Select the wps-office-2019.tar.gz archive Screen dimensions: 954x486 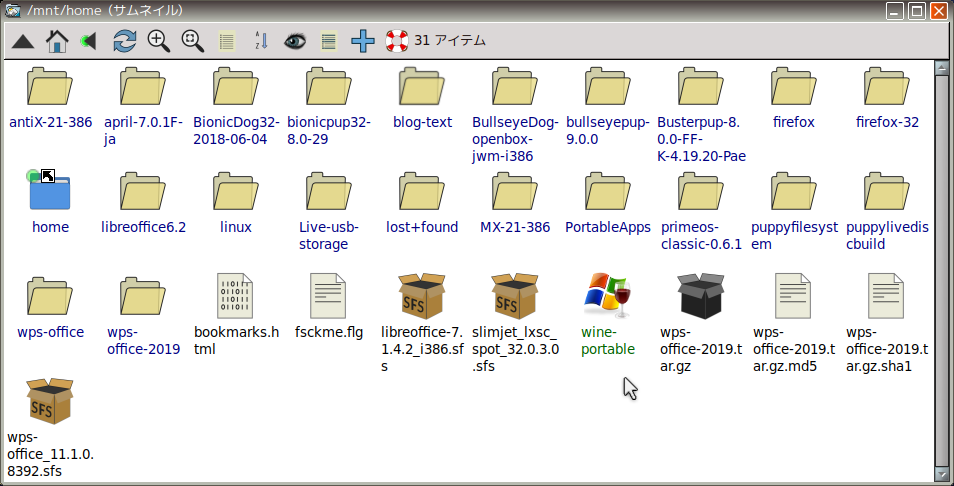click(x=701, y=296)
